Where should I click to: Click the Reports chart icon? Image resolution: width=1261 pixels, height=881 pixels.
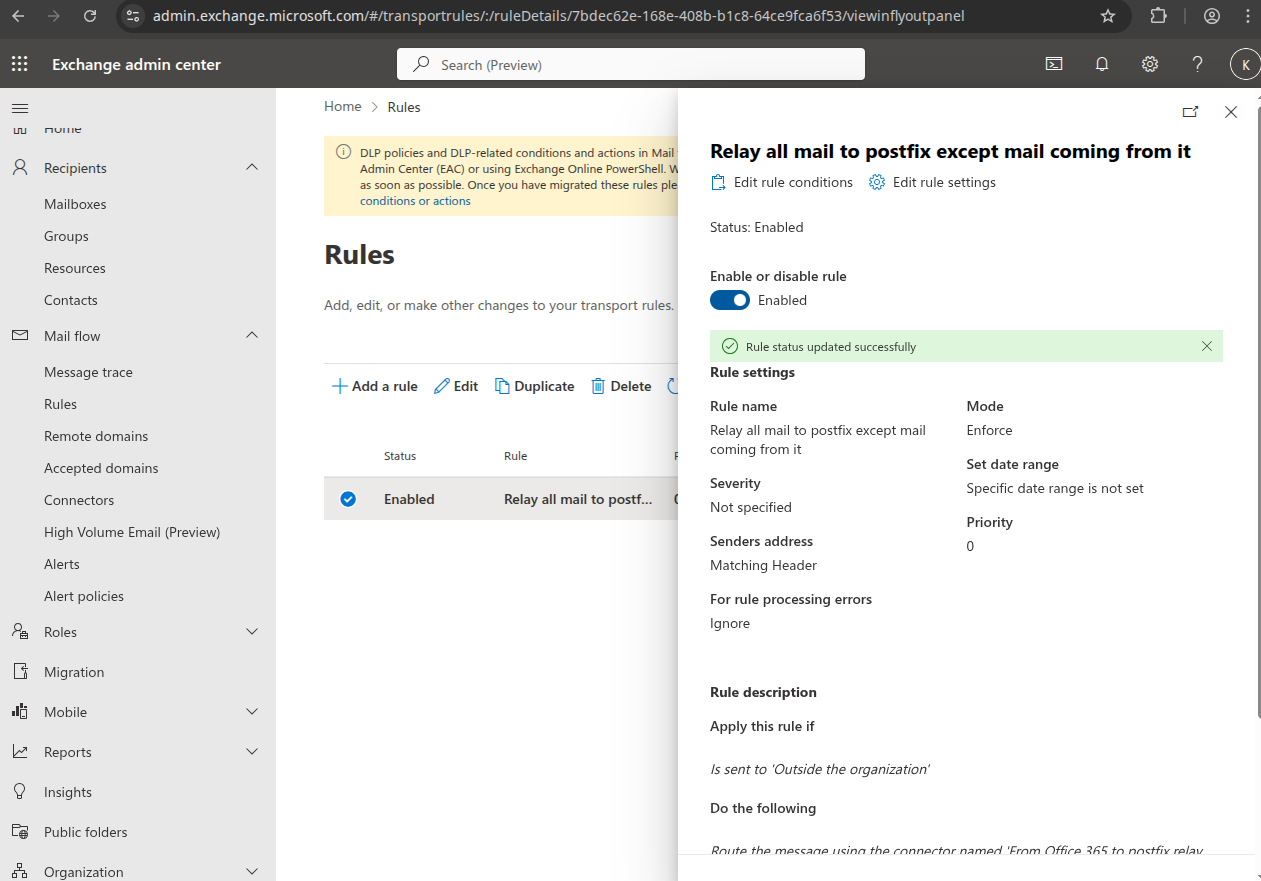pyautogui.click(x=20, y=752)
